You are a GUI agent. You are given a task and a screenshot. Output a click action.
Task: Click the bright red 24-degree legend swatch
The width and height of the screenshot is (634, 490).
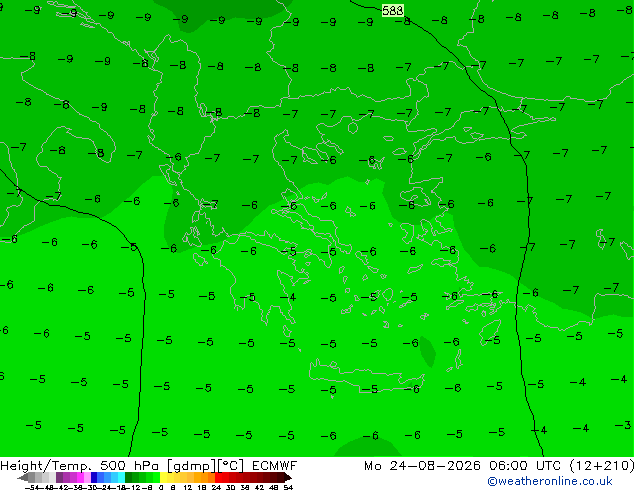(x=218, y=477)
